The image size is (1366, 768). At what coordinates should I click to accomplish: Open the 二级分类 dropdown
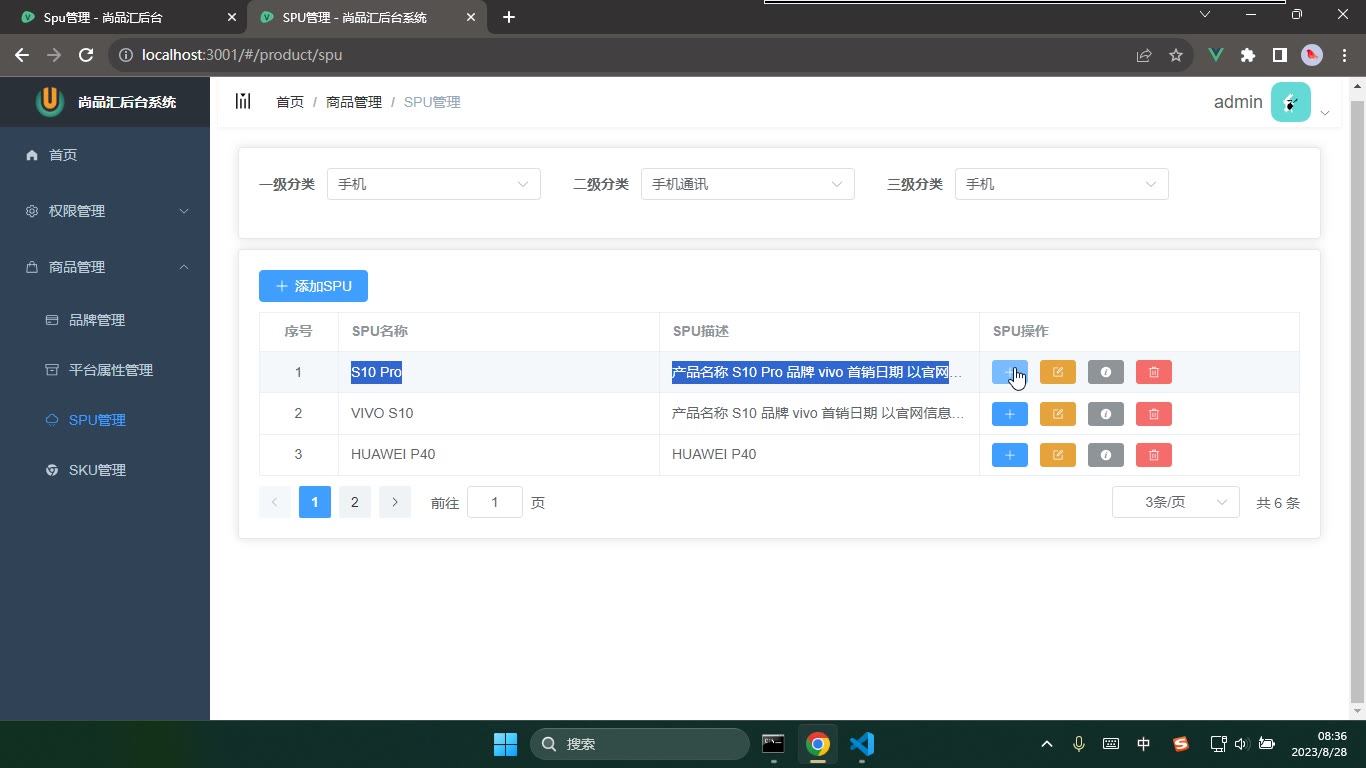pos(747,184)
